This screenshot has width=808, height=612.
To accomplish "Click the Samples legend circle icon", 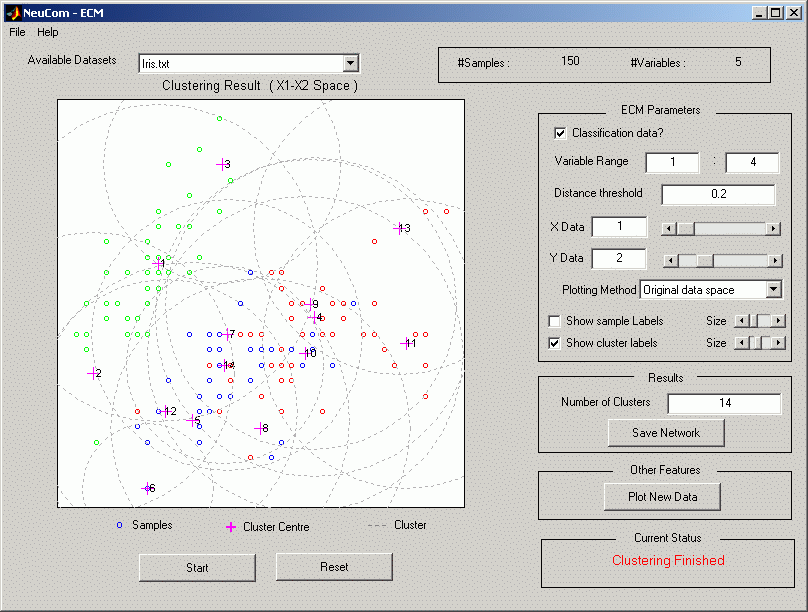I will coord(120,525).
